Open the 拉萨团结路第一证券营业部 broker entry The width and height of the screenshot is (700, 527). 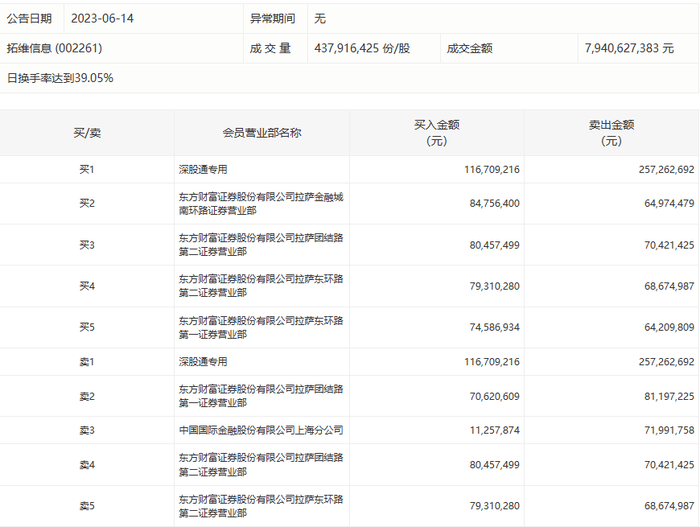pyautogui.click(x=261, y=396)
